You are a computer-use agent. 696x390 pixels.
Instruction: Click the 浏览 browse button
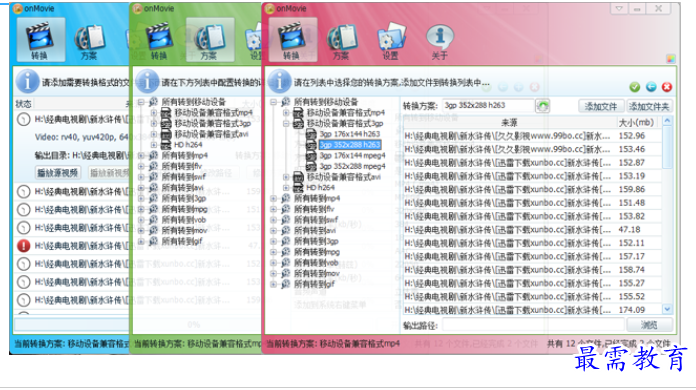pos(649,325)
